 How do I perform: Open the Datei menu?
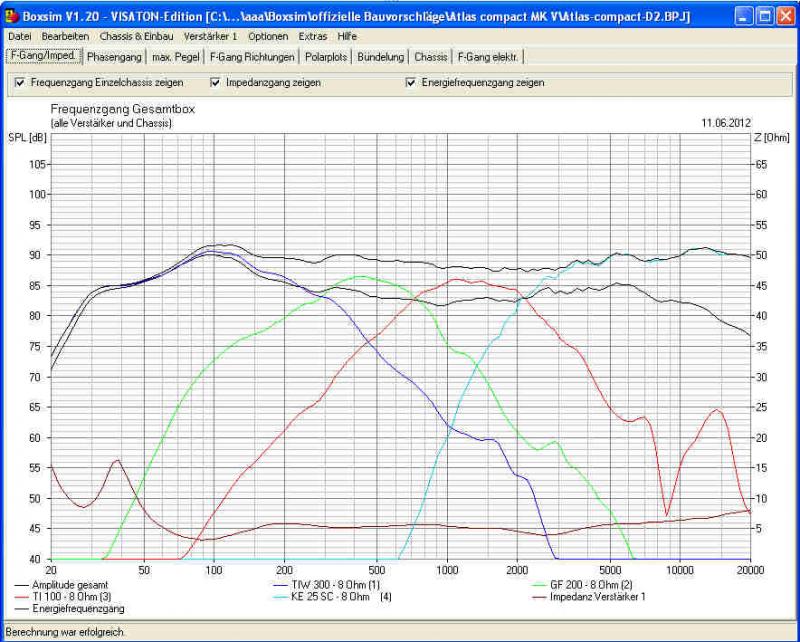(x=19, y=36)
